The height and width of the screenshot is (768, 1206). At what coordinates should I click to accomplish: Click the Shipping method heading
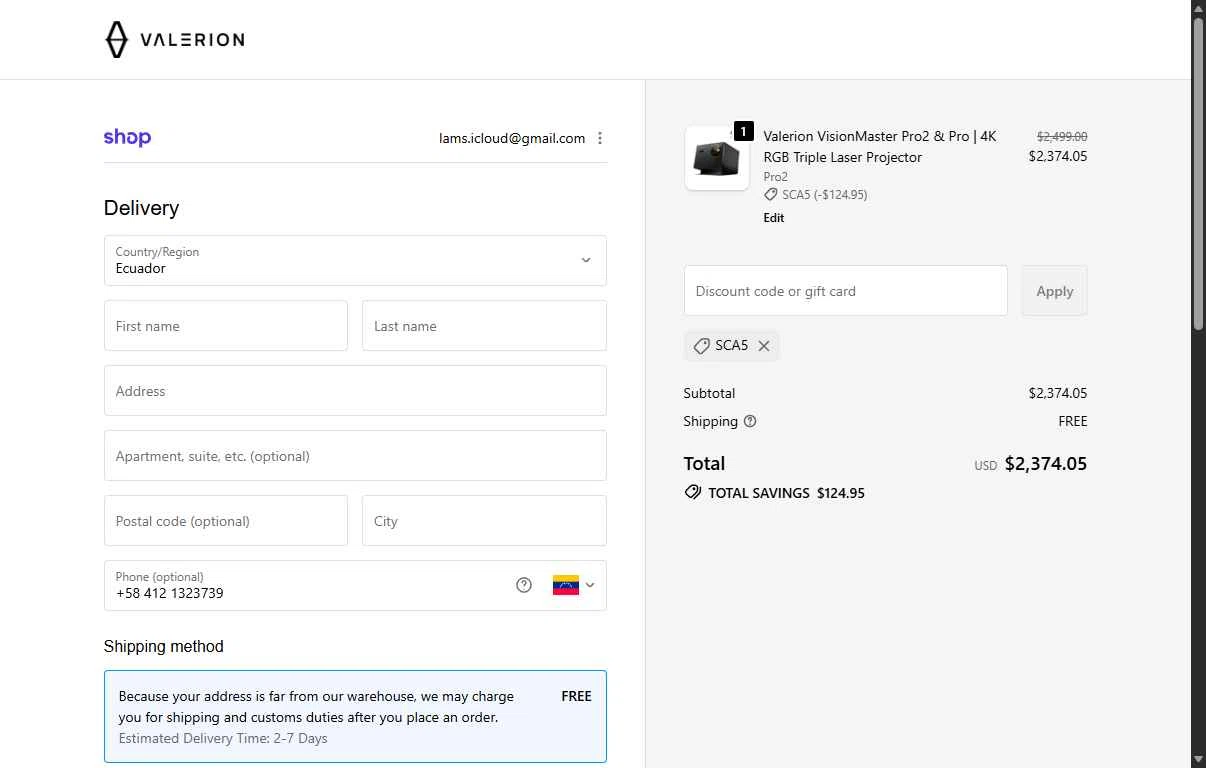[164, 646]
